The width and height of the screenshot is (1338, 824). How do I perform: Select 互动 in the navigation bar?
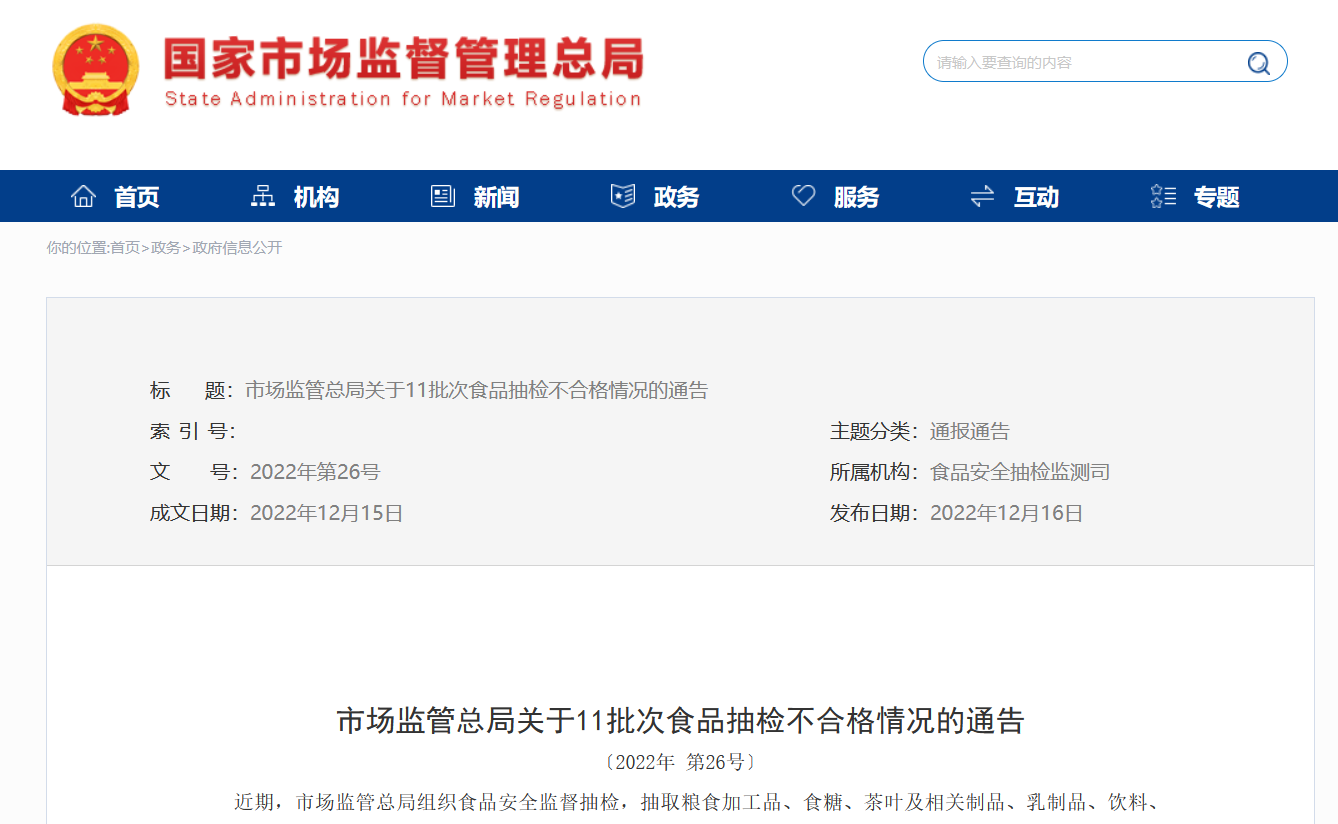pos(1036,197)
